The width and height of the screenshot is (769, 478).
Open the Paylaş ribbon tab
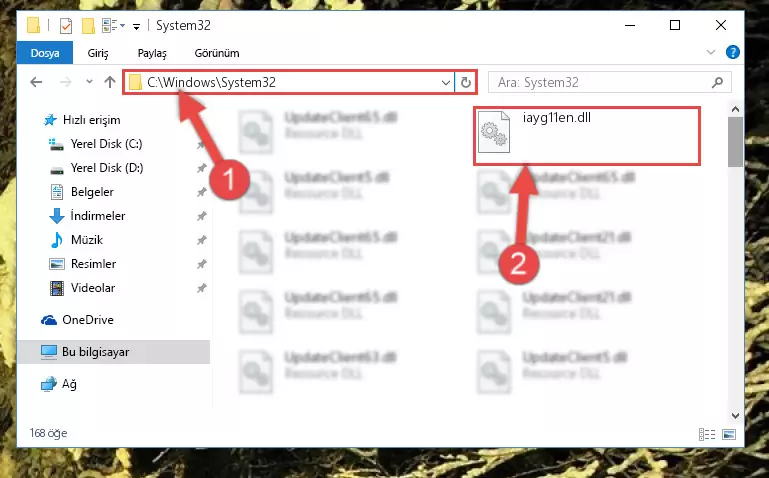(x=152, y=53)
